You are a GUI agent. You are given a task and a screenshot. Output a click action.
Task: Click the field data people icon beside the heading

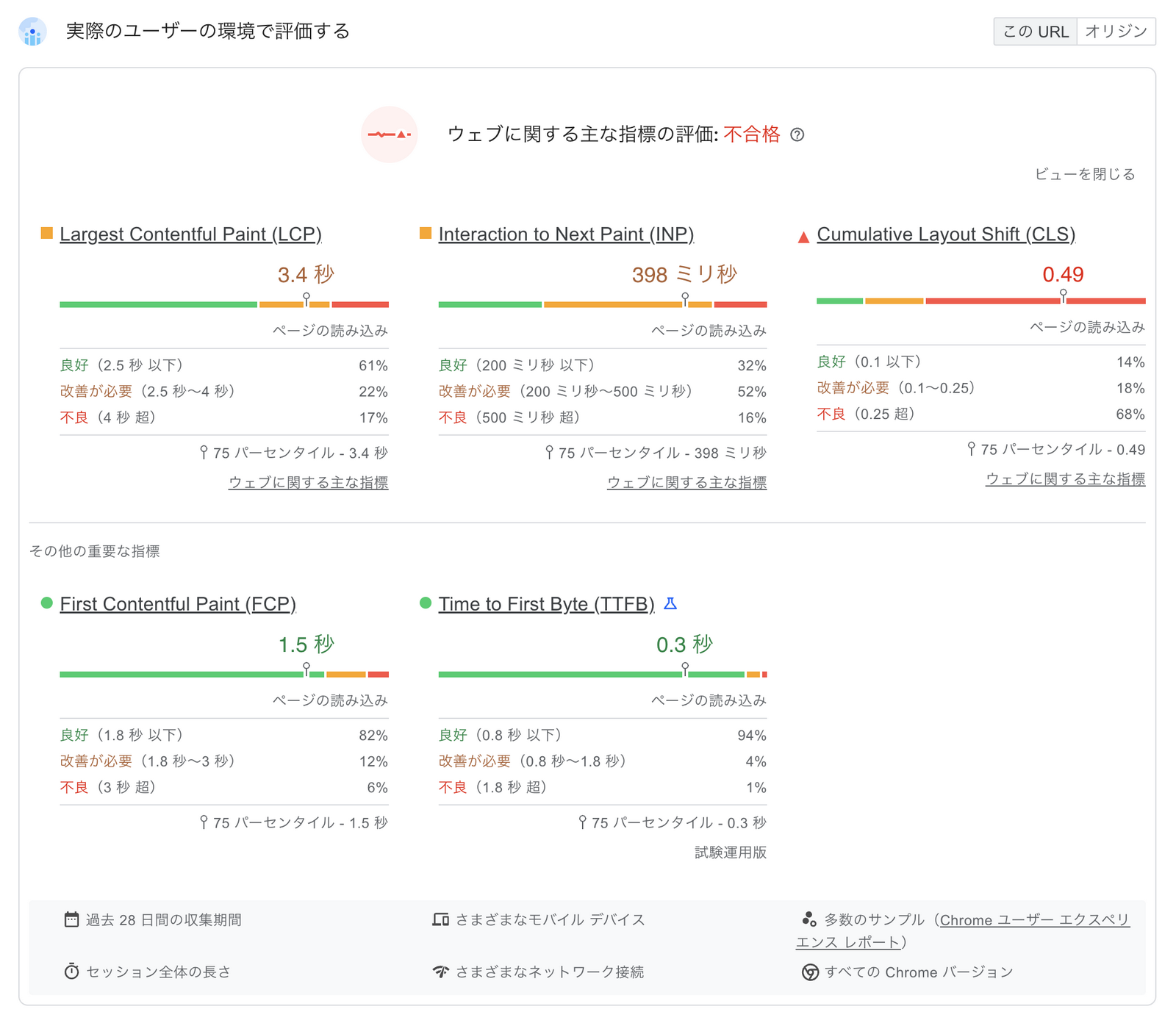tap(32, 32)
